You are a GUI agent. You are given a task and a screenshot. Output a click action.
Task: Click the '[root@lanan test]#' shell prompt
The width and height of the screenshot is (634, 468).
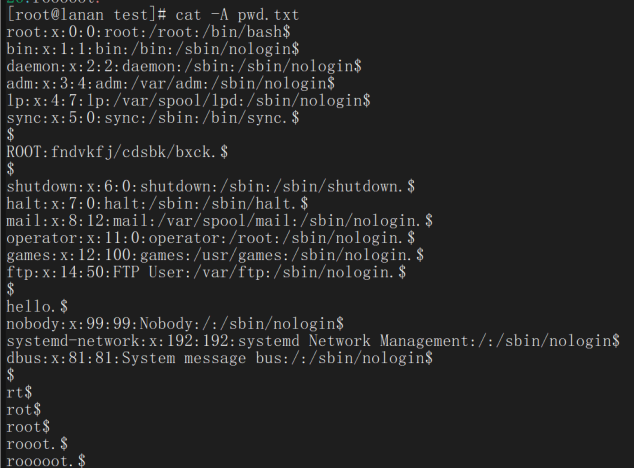pyautogui.click(x=87, y=15)
